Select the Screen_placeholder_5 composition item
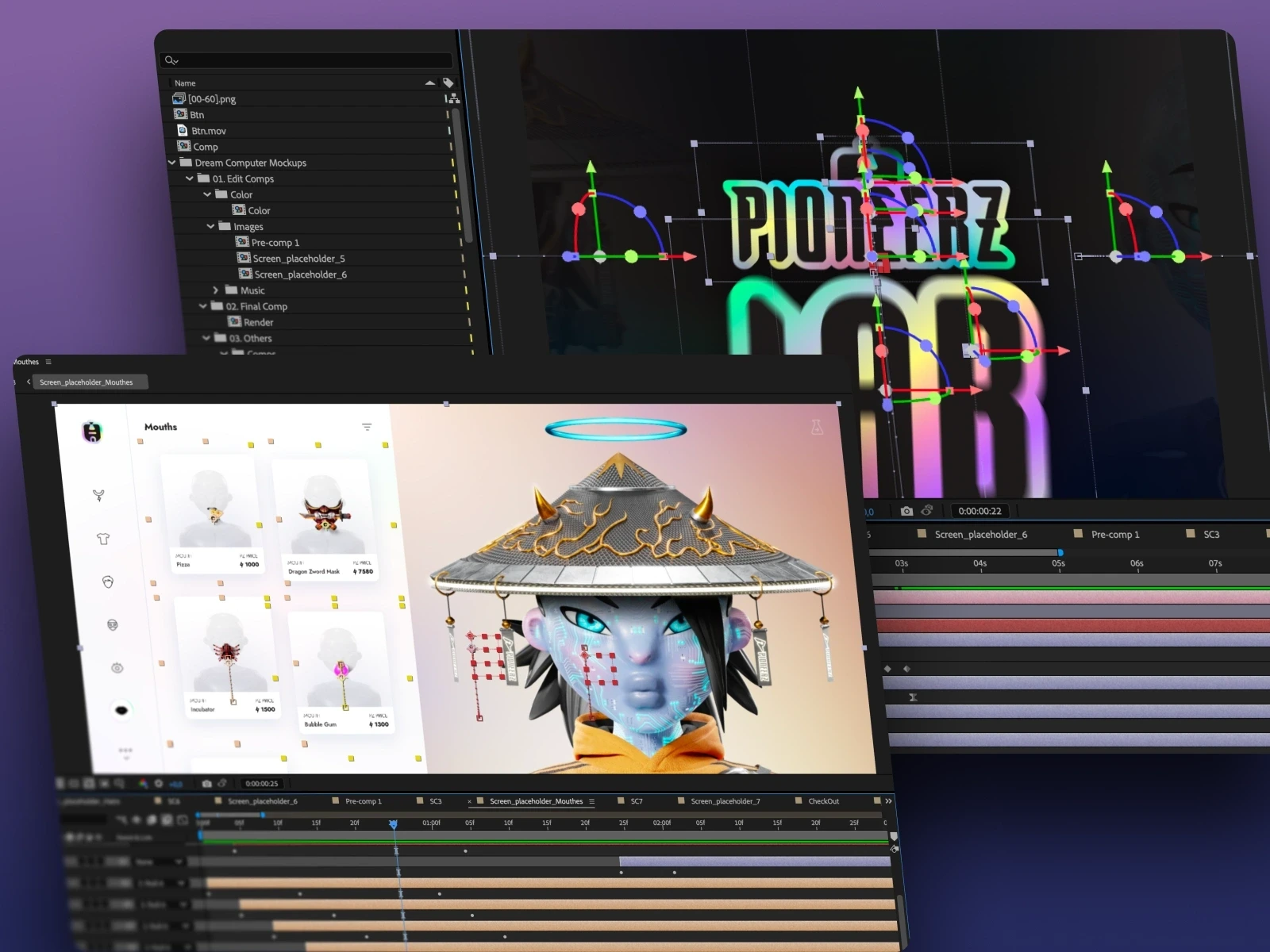The height and width of the screenshot is (952, 1270). (298, 259)
